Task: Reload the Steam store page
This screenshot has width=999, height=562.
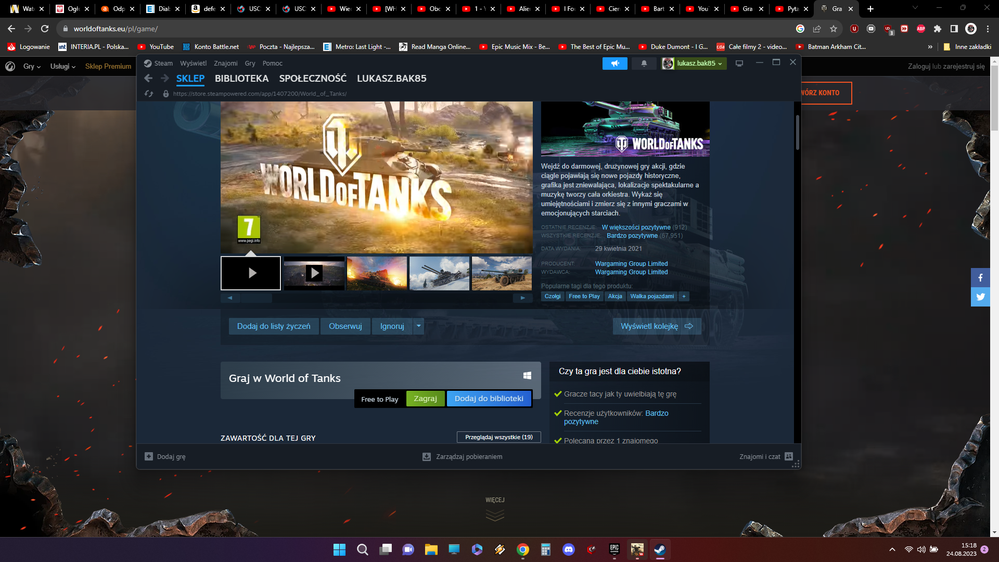Action: pyautogui.click(x=148, y=94)
